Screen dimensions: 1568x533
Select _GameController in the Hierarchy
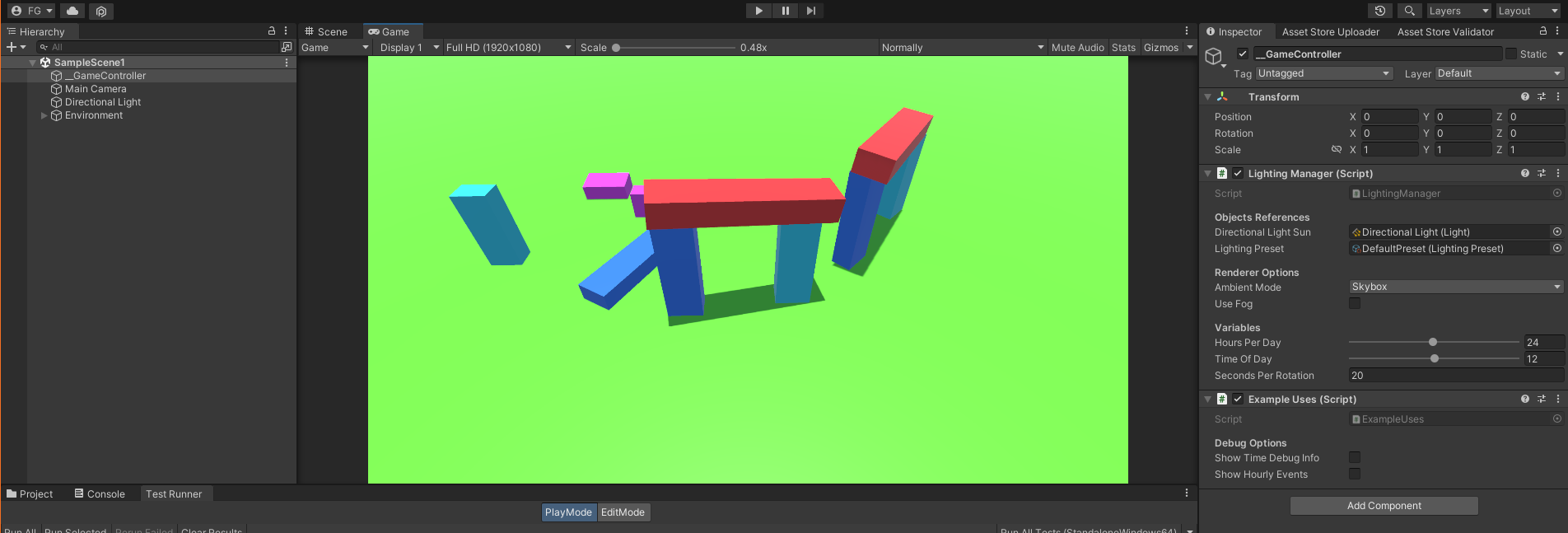coord(105,76)
